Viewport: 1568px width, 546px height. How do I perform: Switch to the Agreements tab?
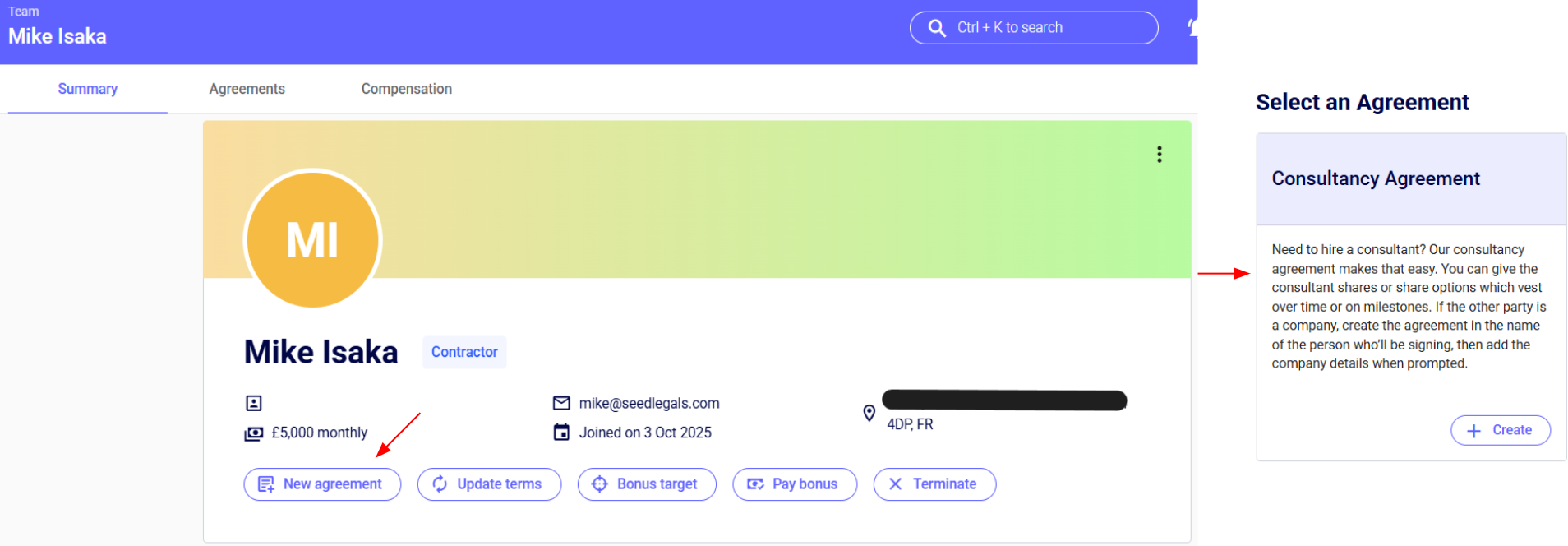pos(247,89)
